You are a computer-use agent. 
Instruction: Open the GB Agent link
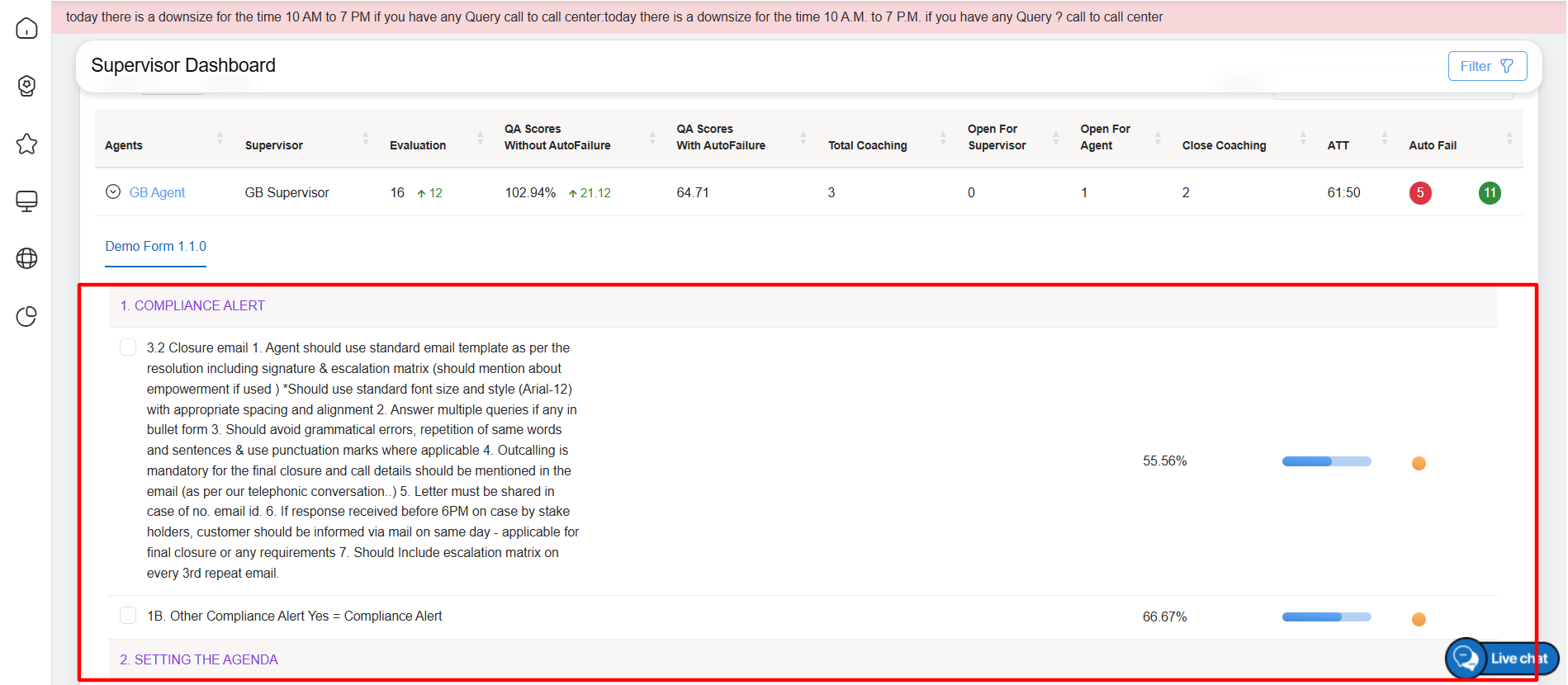click(x=157, y=192)
